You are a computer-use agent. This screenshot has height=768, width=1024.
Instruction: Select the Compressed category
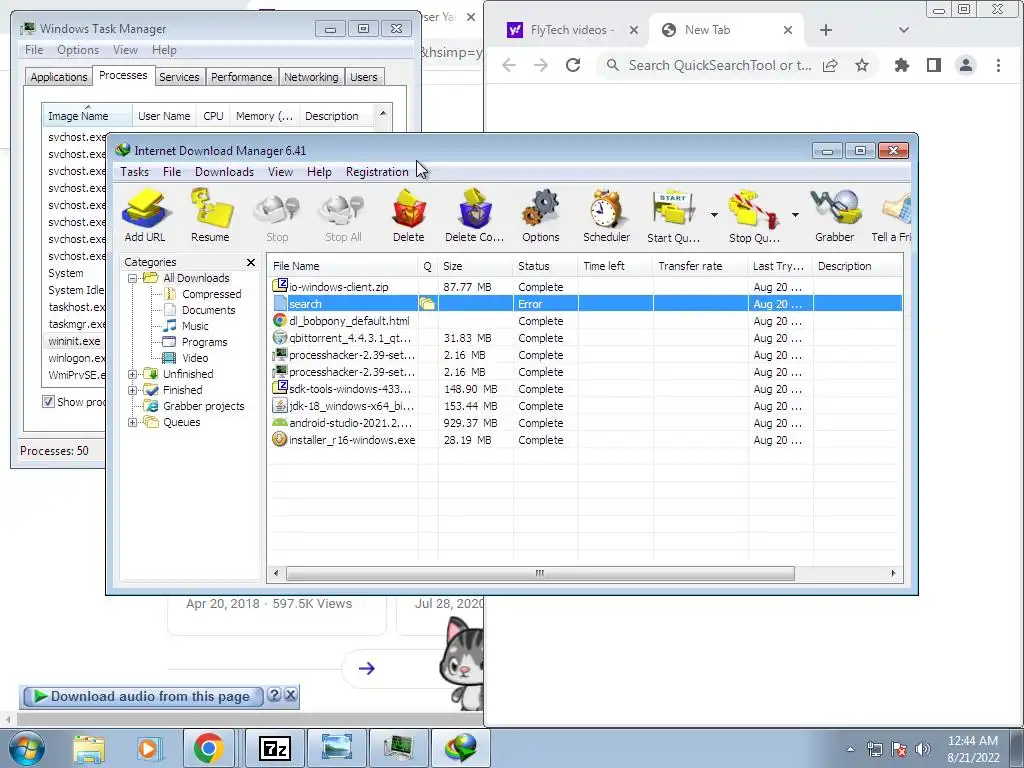tap(211, 295)
